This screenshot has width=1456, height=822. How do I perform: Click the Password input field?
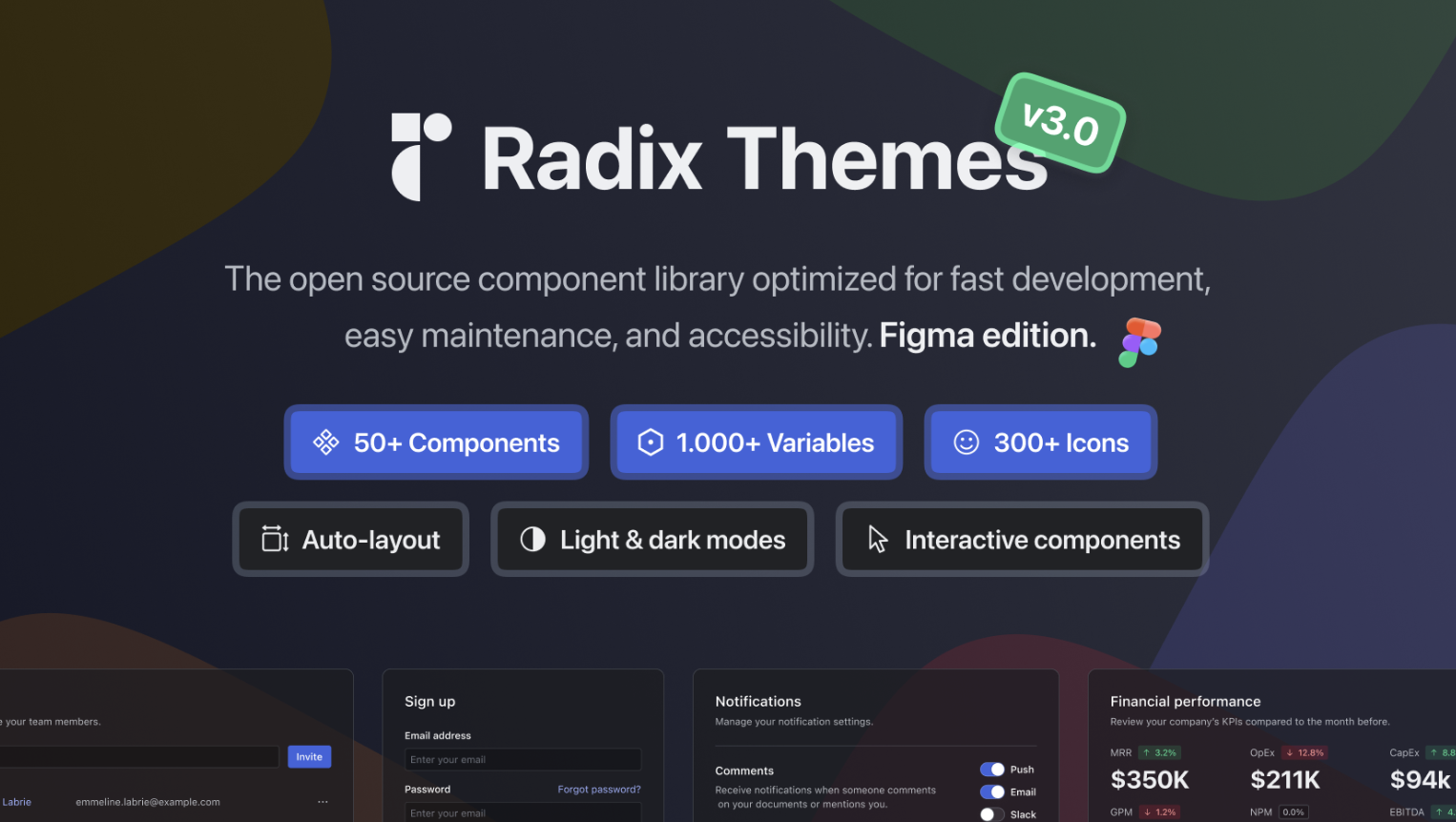(523, 812)
